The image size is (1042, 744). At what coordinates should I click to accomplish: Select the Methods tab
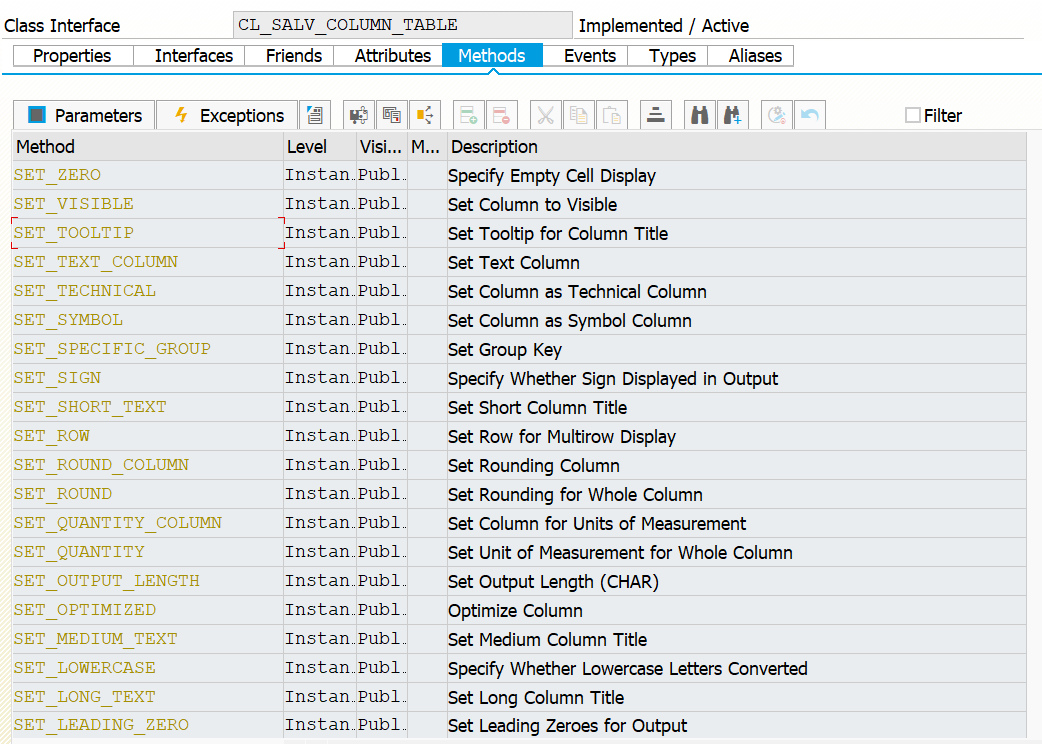(492, 56)
